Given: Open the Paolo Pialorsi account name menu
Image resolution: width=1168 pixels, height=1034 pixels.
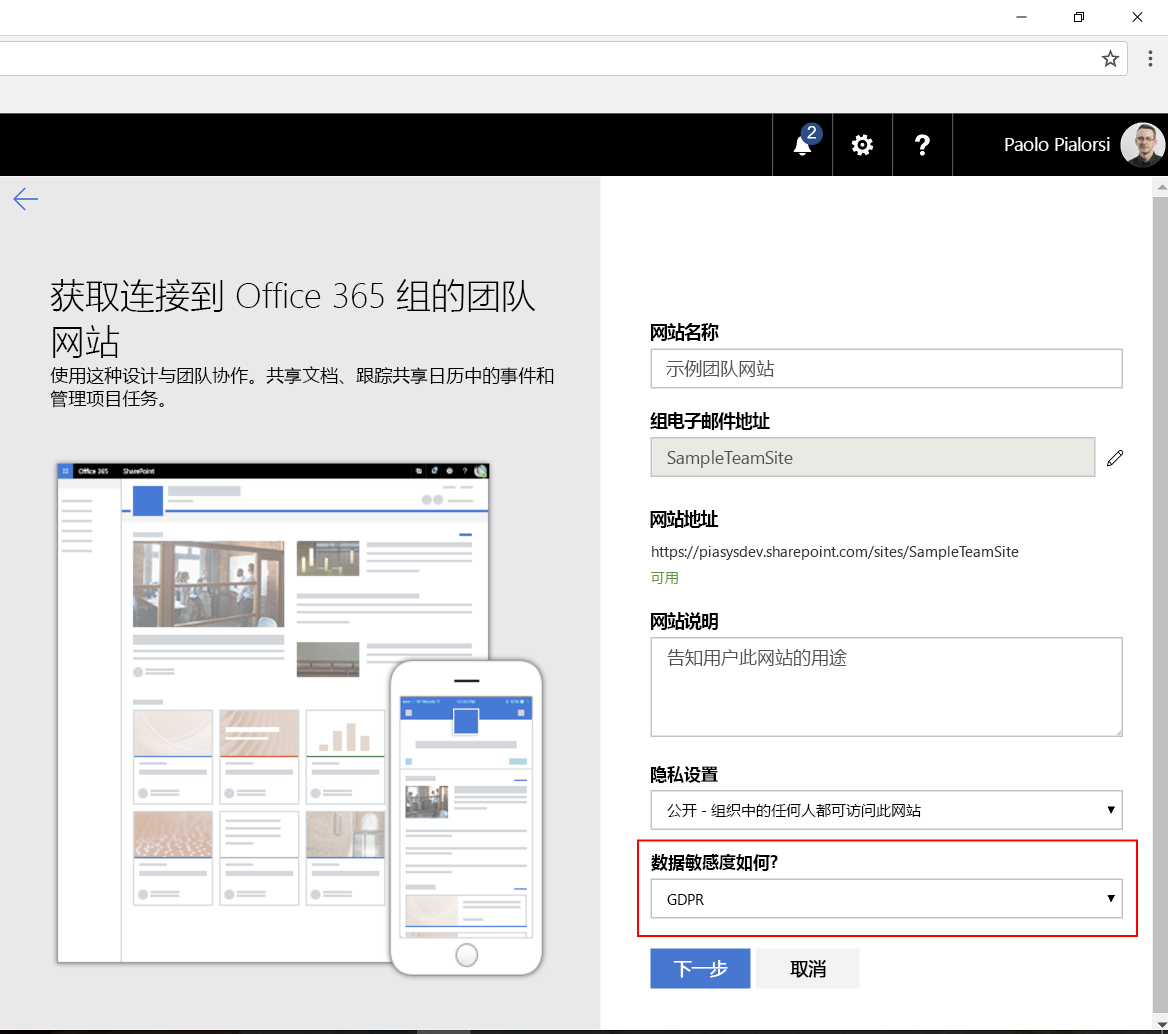Looking at the screenshot, I should pos(1057,144).
